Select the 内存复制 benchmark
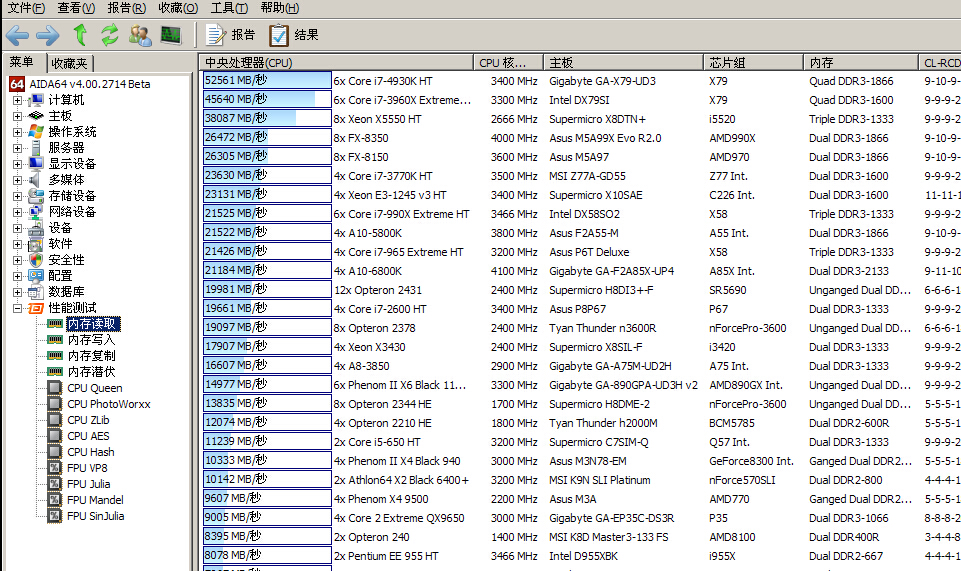Viewport: 961px width, 571px height. (x=91, y=355)
